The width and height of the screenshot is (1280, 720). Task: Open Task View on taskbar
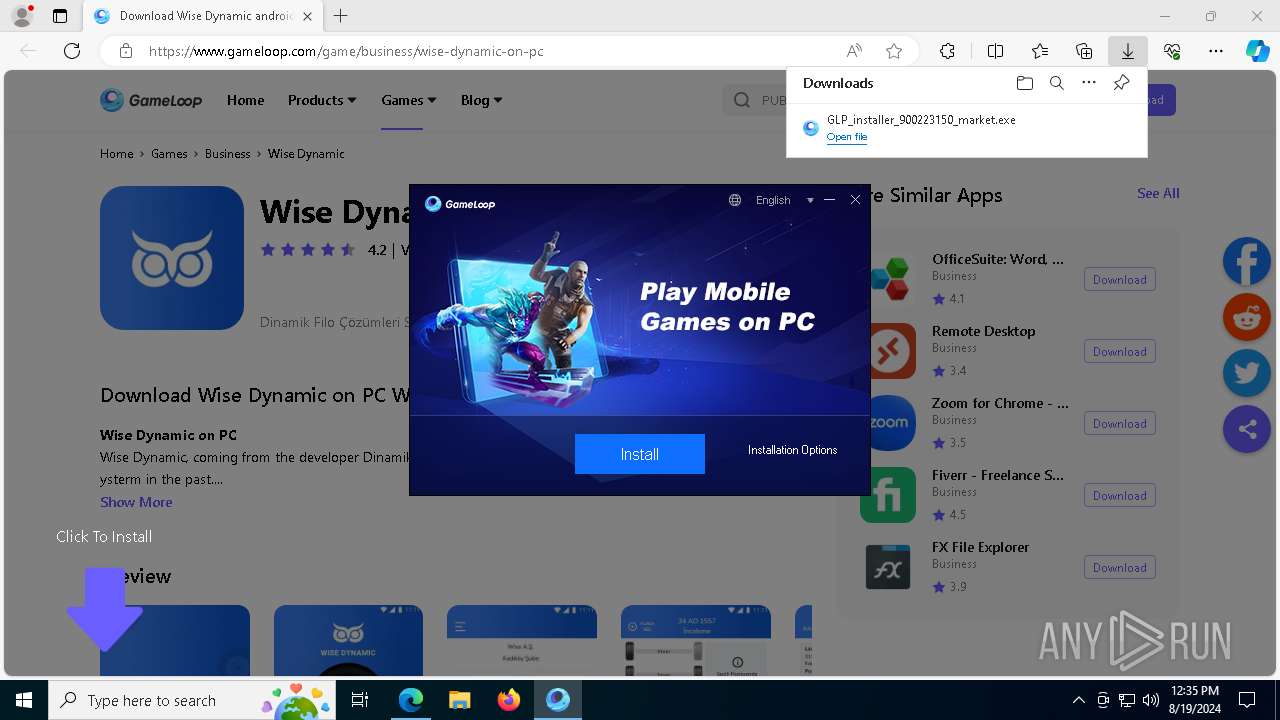point(360,700)
